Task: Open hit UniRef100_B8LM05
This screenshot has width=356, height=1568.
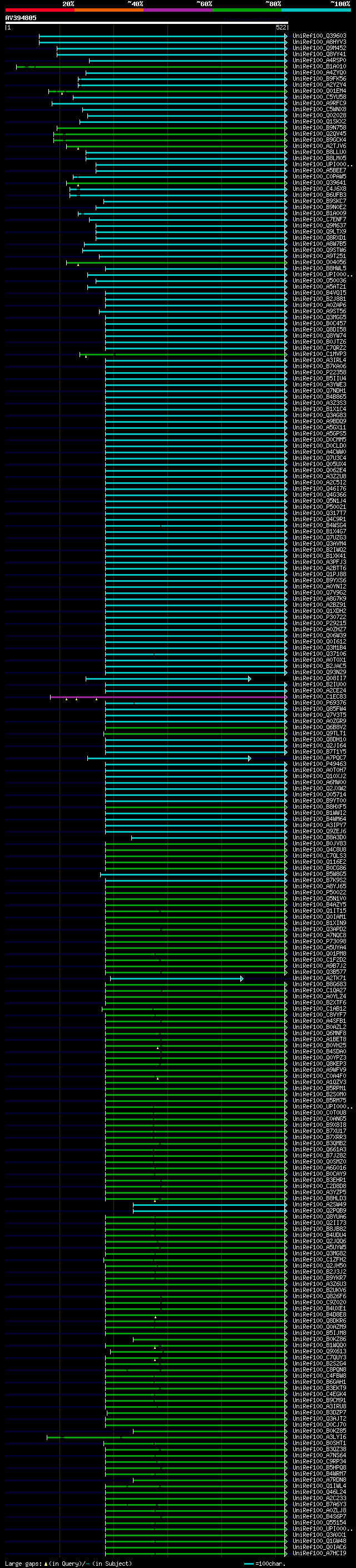Action: pyautogui.click(x=319, y=159)
